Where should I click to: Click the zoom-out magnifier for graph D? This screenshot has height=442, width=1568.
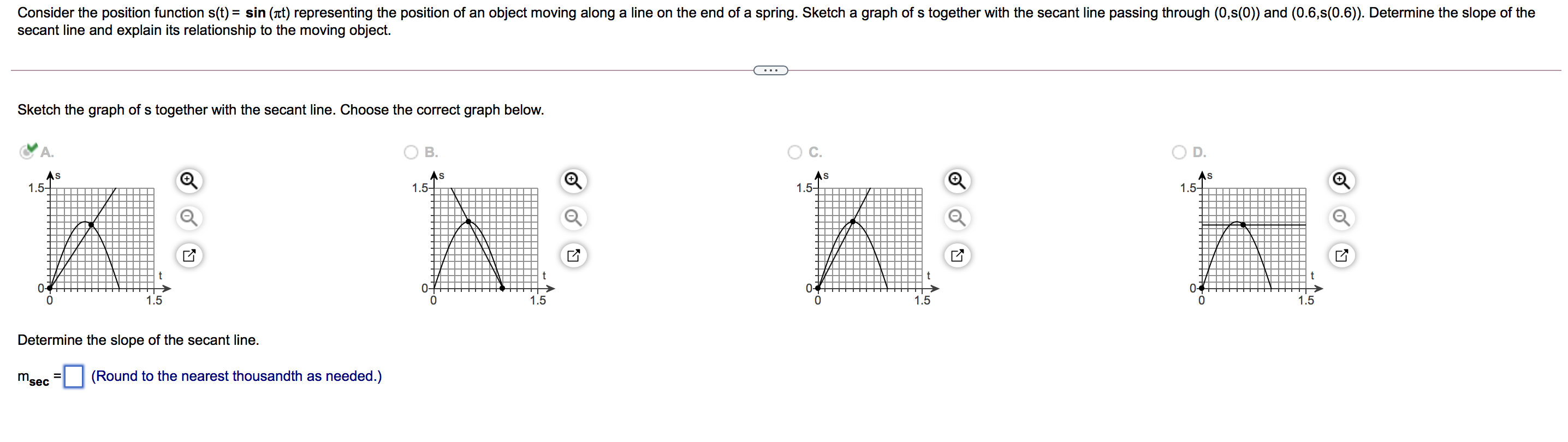(x=1341, y=218)
